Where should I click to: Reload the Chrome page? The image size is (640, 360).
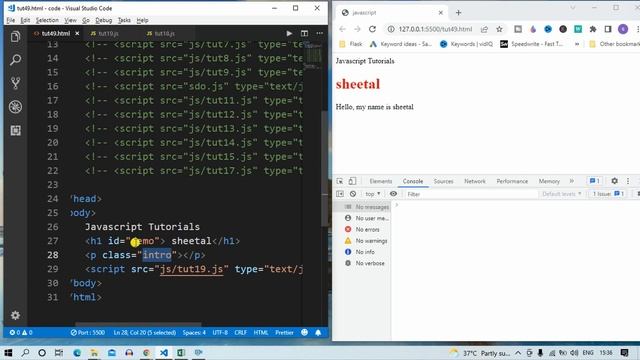[x=372, y=29]
